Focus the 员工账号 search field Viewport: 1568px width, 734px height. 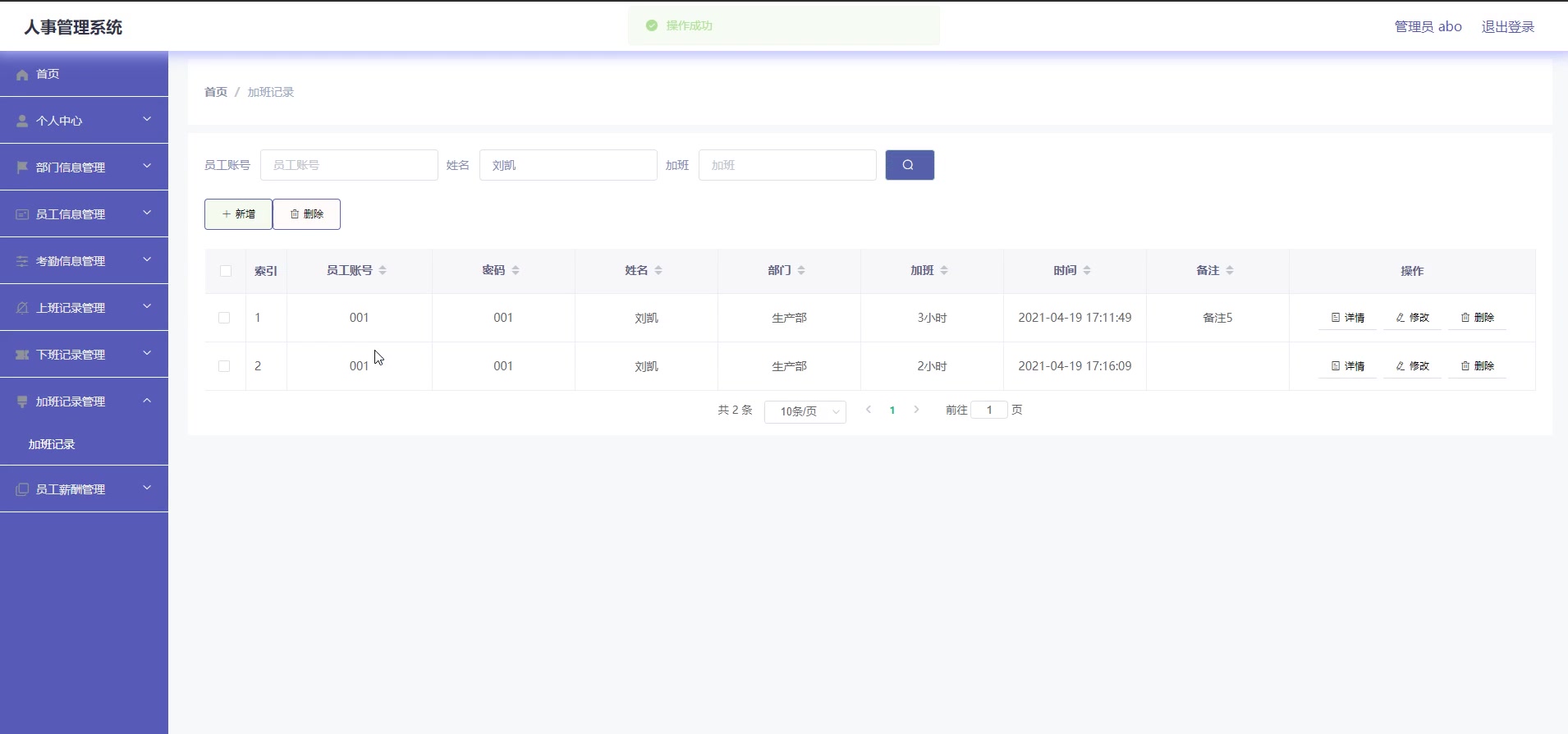tap(349, 165)
